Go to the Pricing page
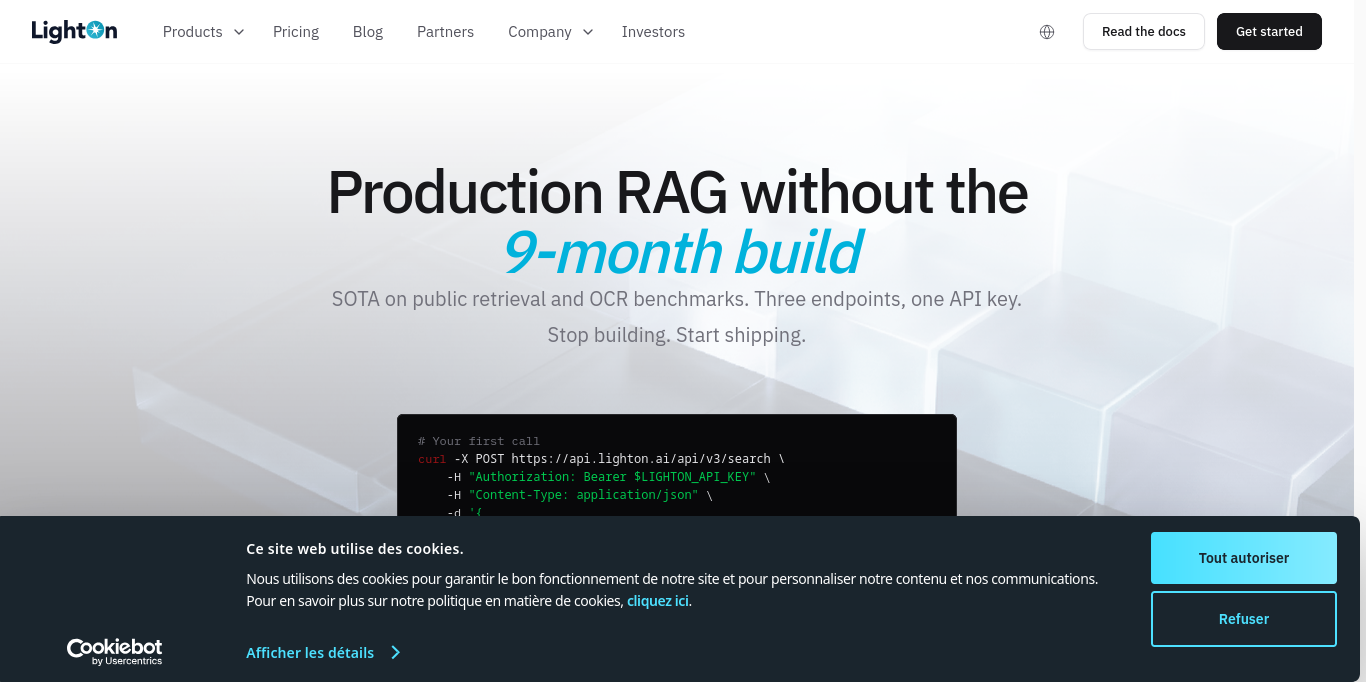This screenshot has height=682, width=1366. pos(296,32)
